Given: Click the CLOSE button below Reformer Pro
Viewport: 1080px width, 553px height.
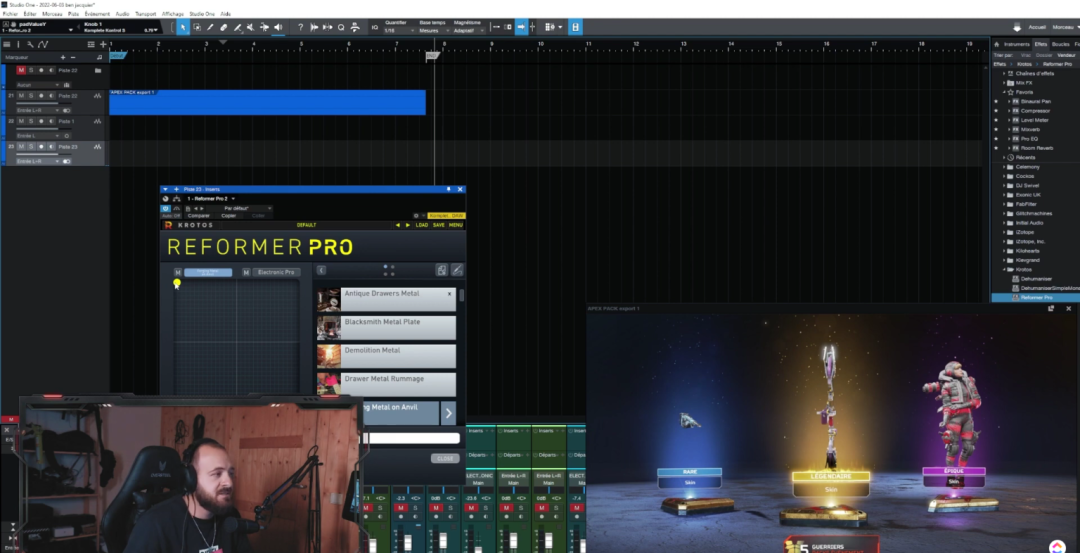Looking at the screenshot, I should tap(445, 458).
